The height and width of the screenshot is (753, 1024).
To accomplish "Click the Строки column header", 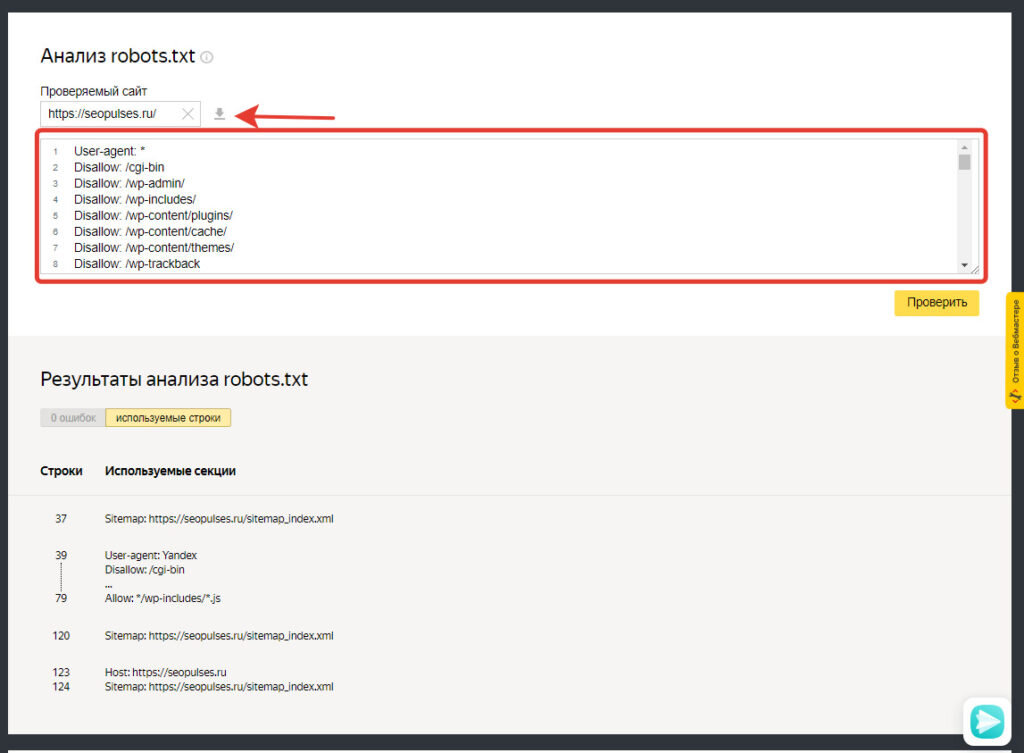I will [x=61, y=471].
